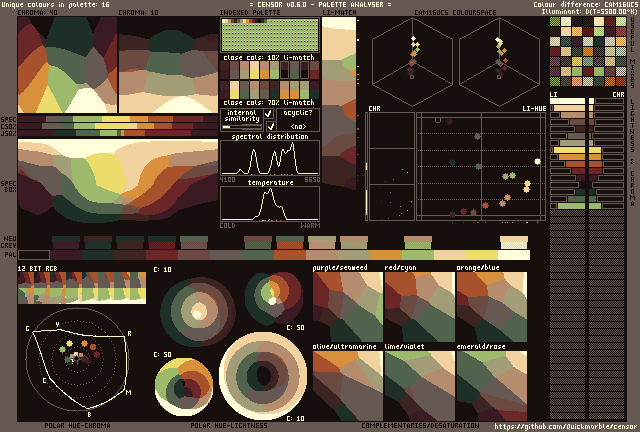Click the yellow bar in the LI column
This screenshot has height=432, width=640.
click(569, 150)
